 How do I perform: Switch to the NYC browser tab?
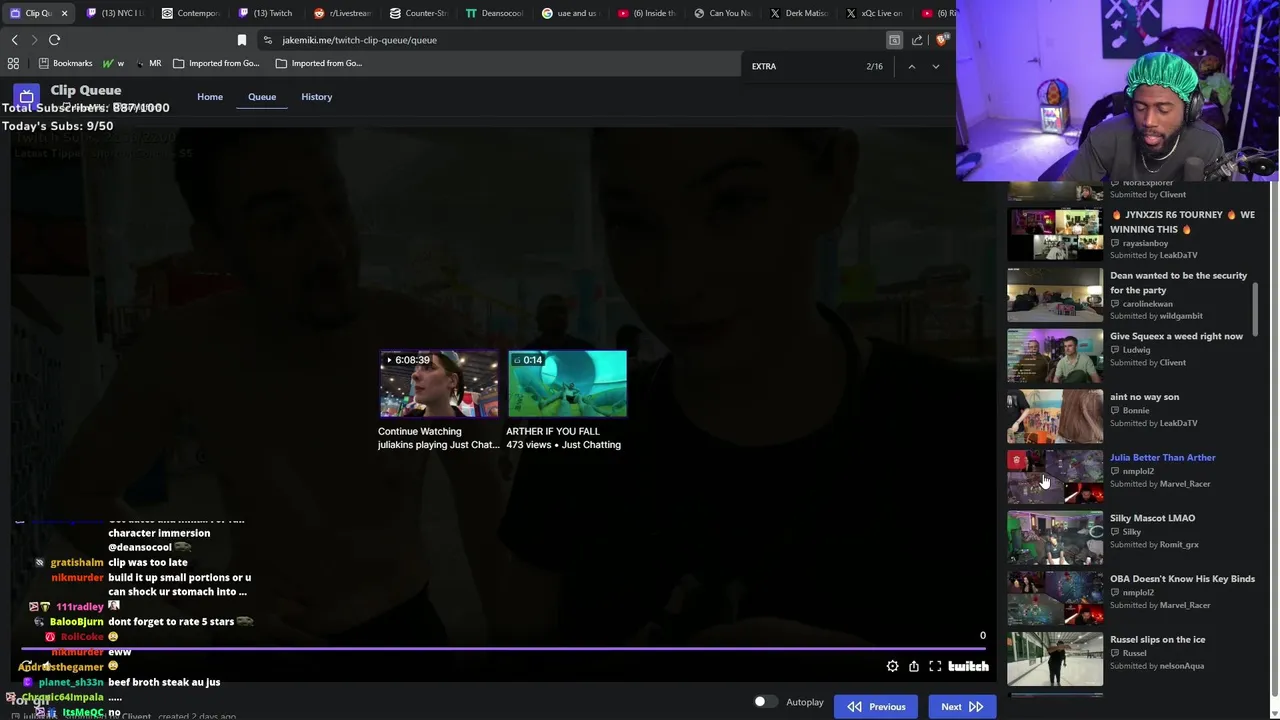pyautogui.click(x=115, y=13)
